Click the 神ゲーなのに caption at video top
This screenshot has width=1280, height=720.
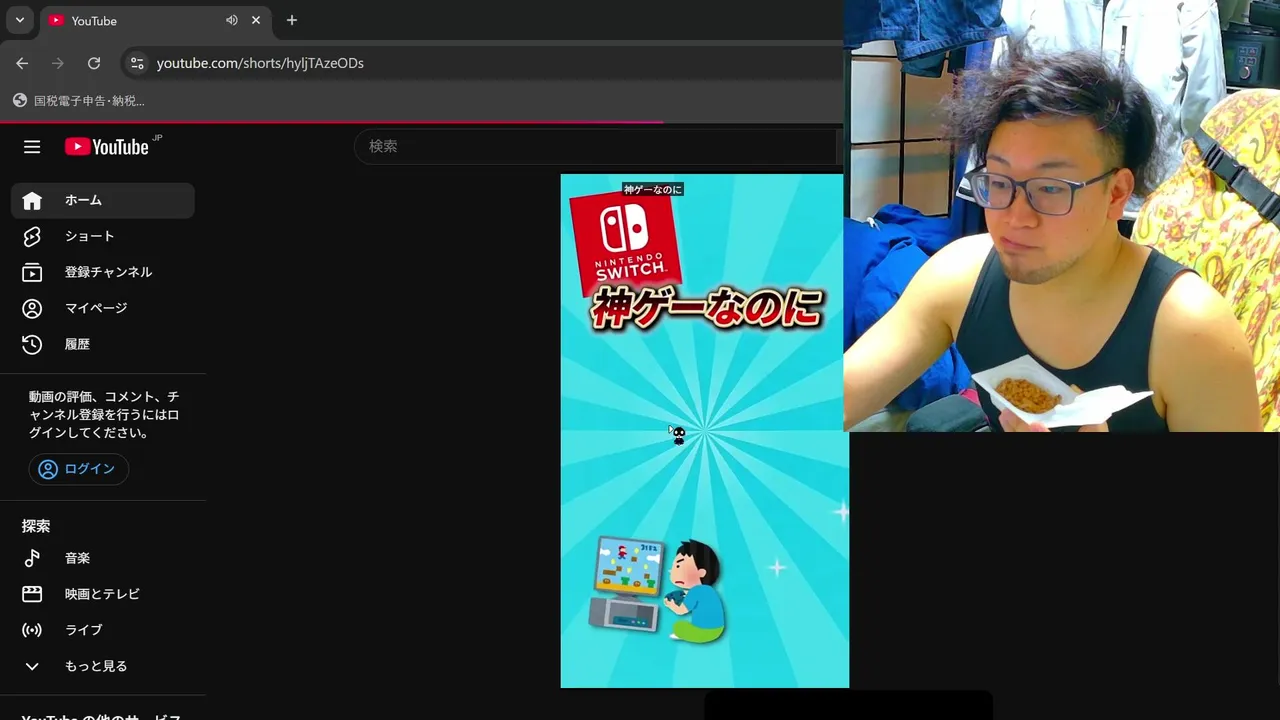tap(653, 189)
